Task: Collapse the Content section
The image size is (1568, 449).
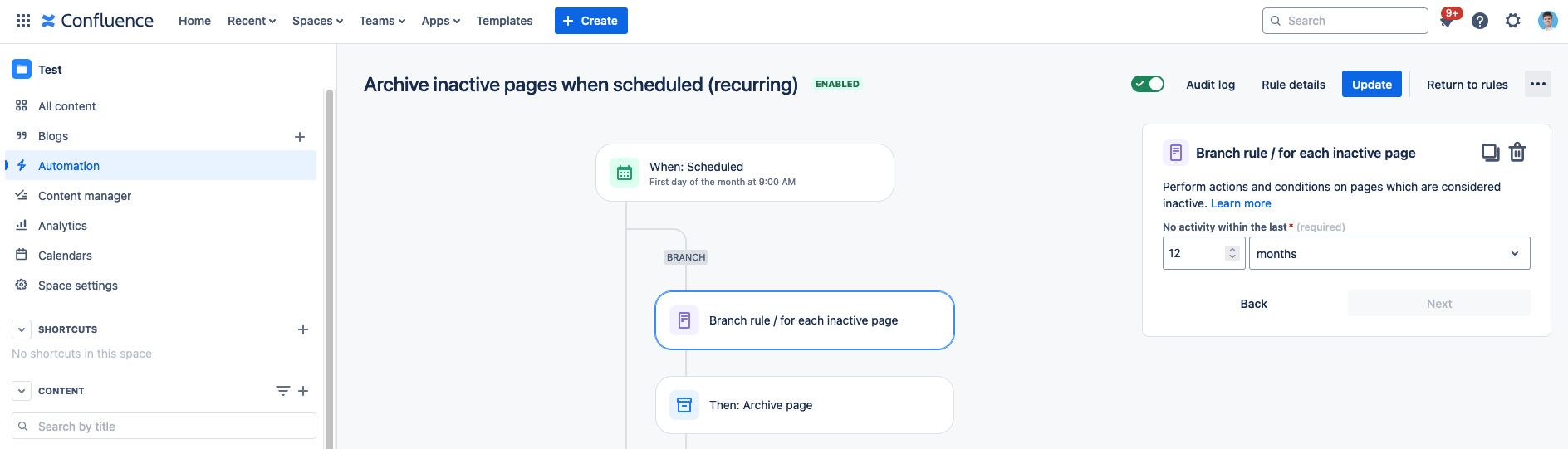Action: pyautogui.click(x=22, y=391)
